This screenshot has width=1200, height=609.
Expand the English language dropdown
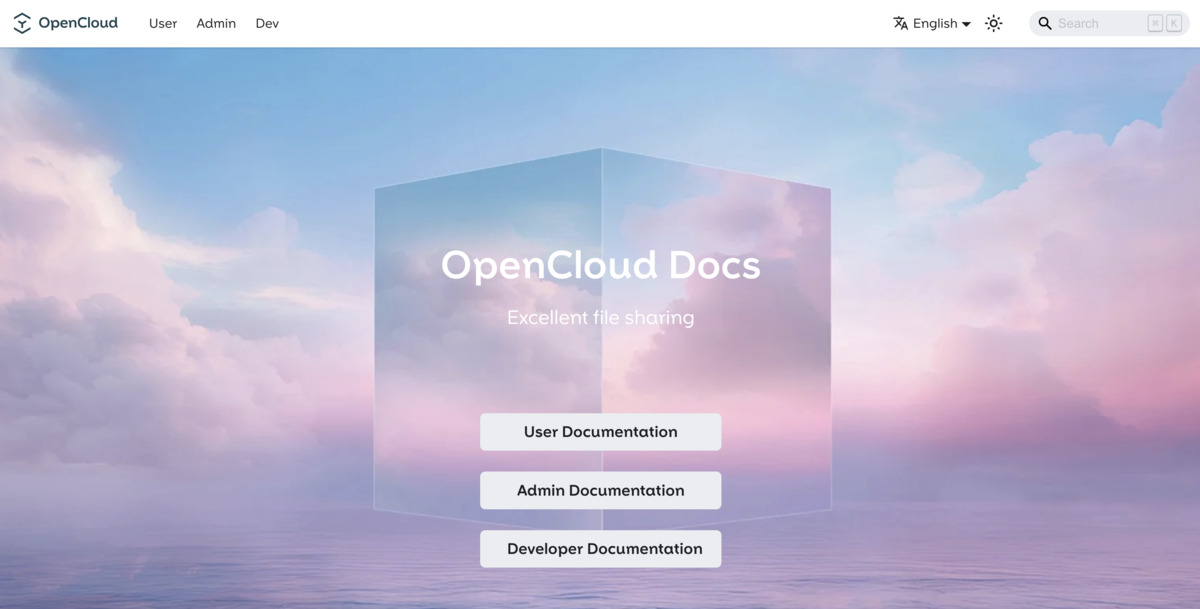point(935,23)
